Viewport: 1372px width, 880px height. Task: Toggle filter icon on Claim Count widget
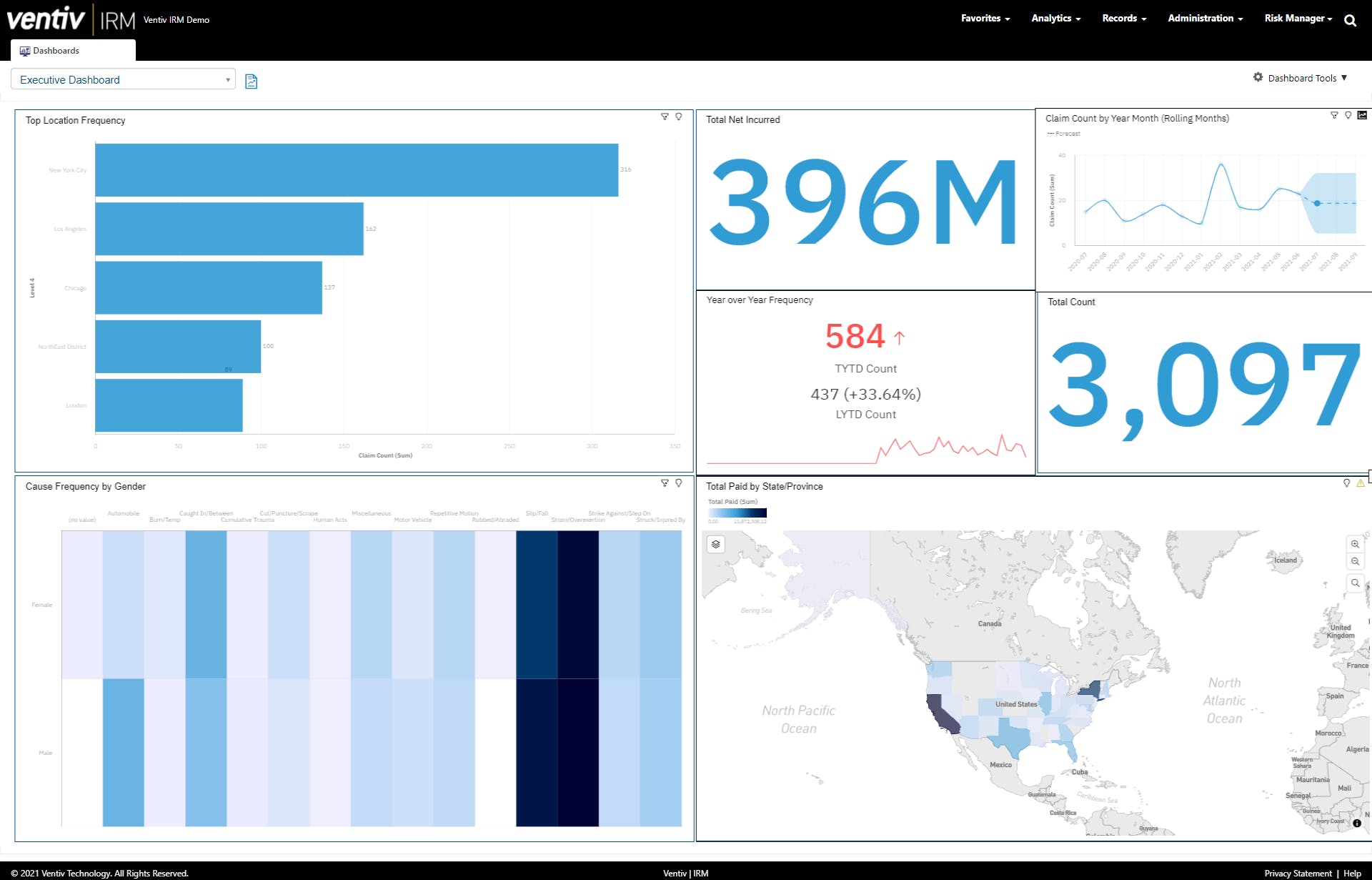tap(1334, 115)
